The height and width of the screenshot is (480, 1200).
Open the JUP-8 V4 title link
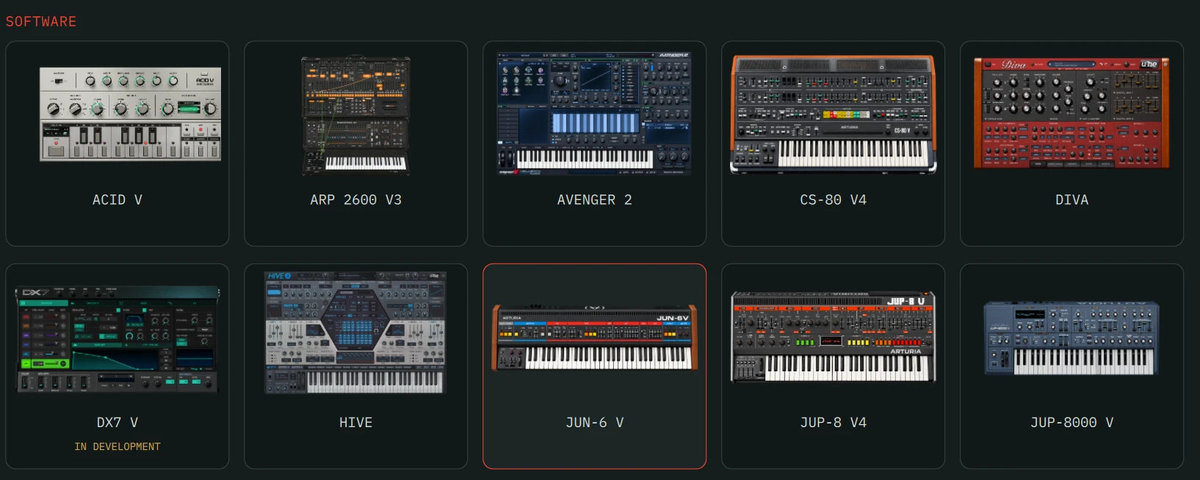point(833,423)
